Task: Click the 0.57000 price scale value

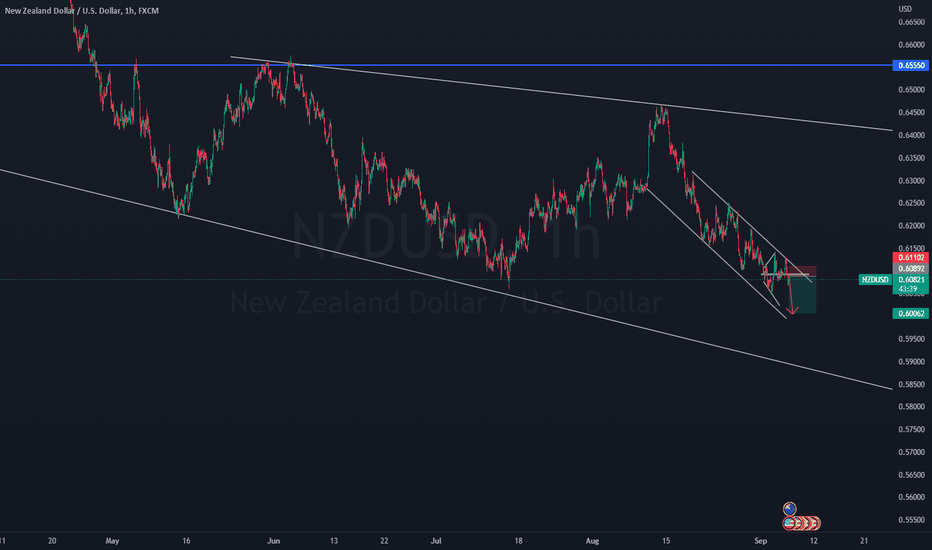Action: pos(911,452)
